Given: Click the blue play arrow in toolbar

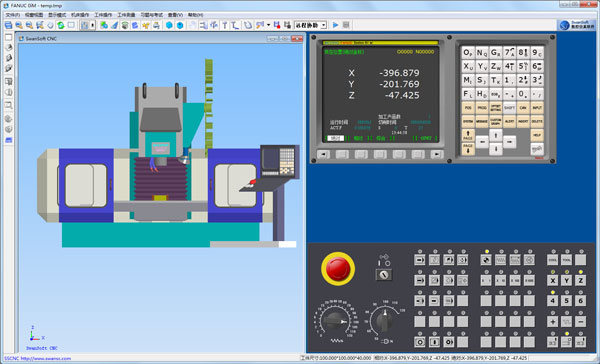Looking at the screenshot, I should click(x=336, y=25).
